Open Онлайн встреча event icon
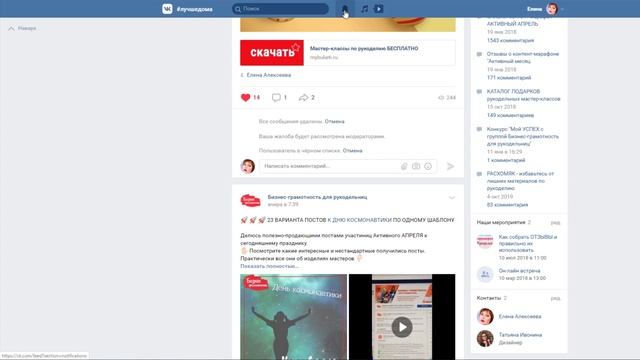The image size is (640, 360). [485, 274]
